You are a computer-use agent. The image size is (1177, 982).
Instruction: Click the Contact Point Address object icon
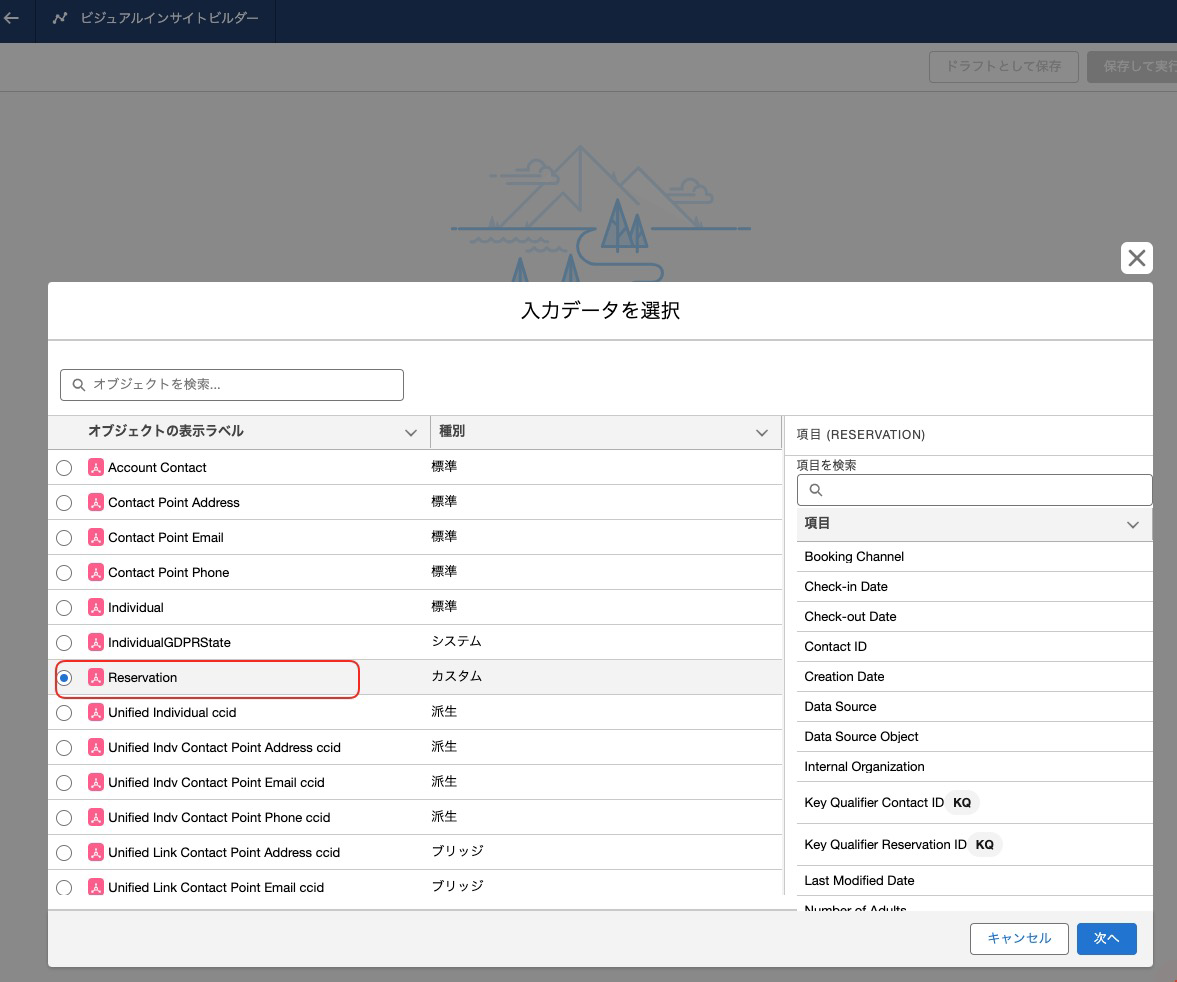[x=95, y=502]
